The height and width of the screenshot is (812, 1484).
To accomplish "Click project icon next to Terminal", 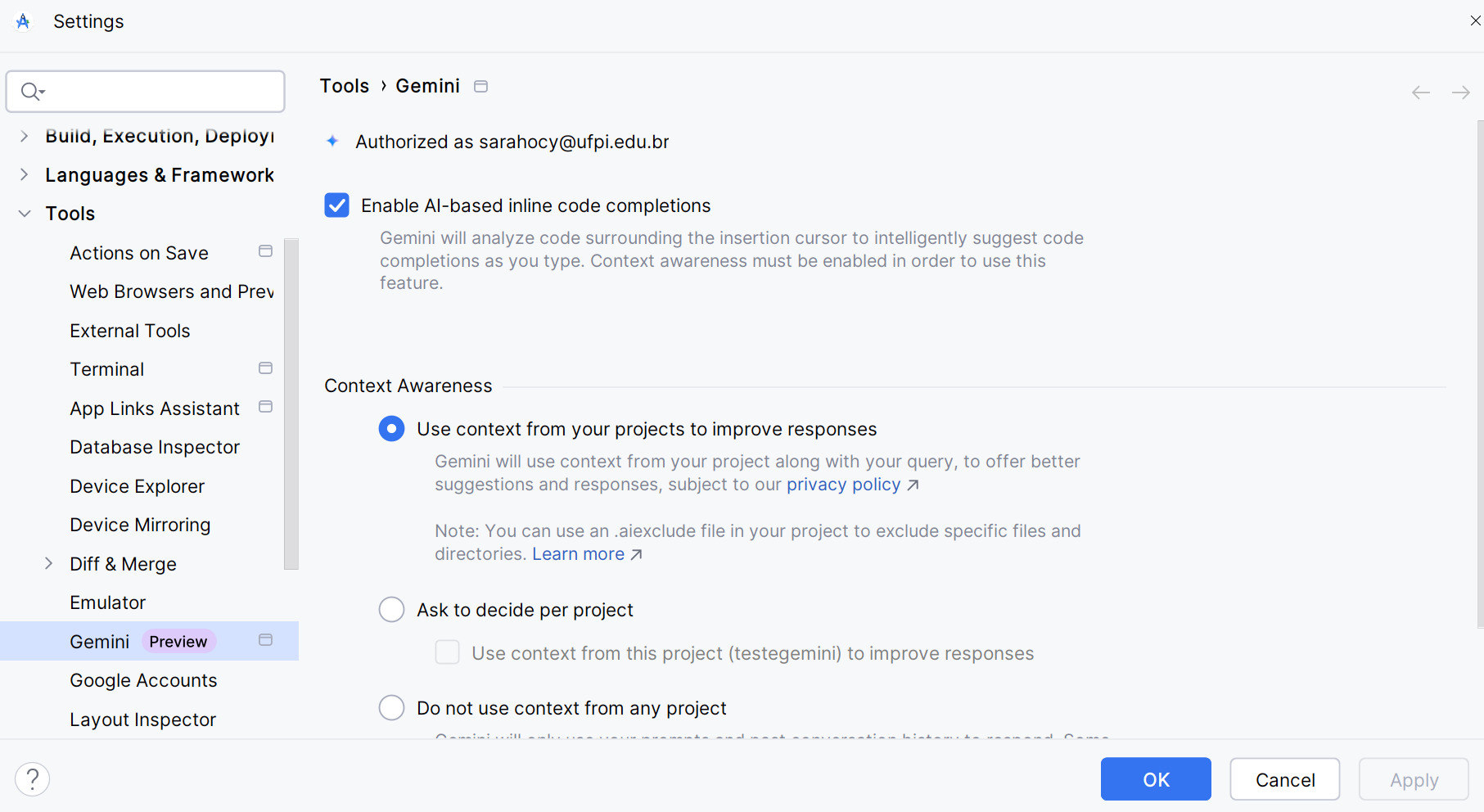I will (265, 368).
